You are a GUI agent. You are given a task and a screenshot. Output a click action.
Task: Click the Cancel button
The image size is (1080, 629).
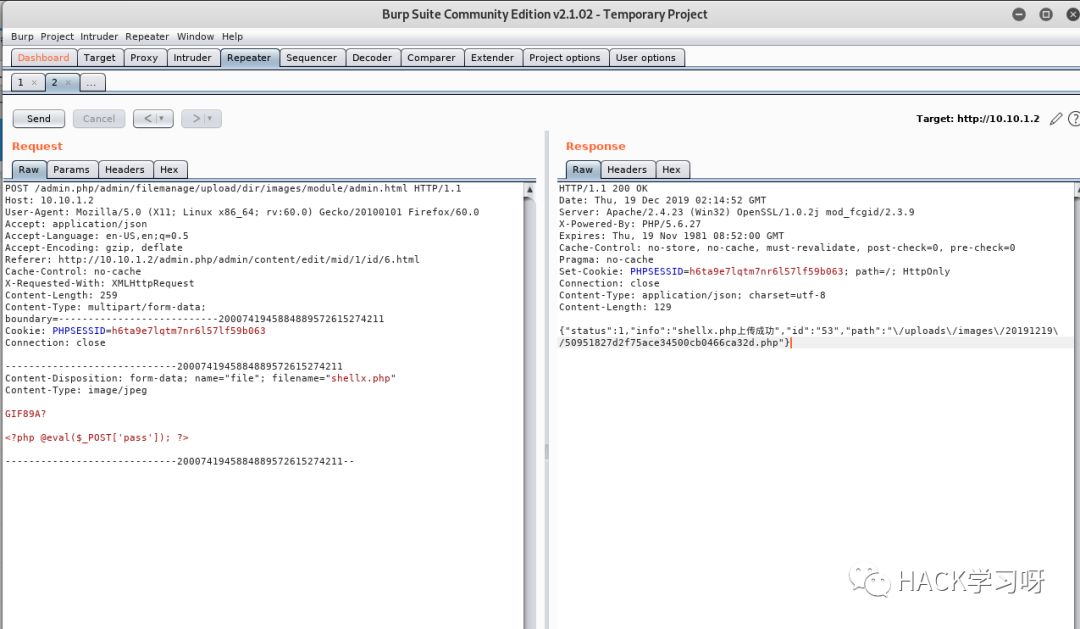click(x=99, y=118)
